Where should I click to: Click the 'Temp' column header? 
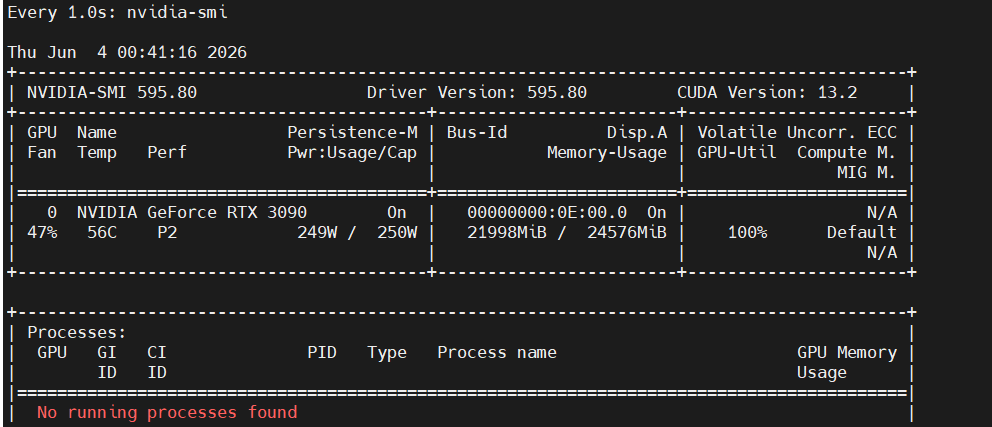(x=97, y=152)
